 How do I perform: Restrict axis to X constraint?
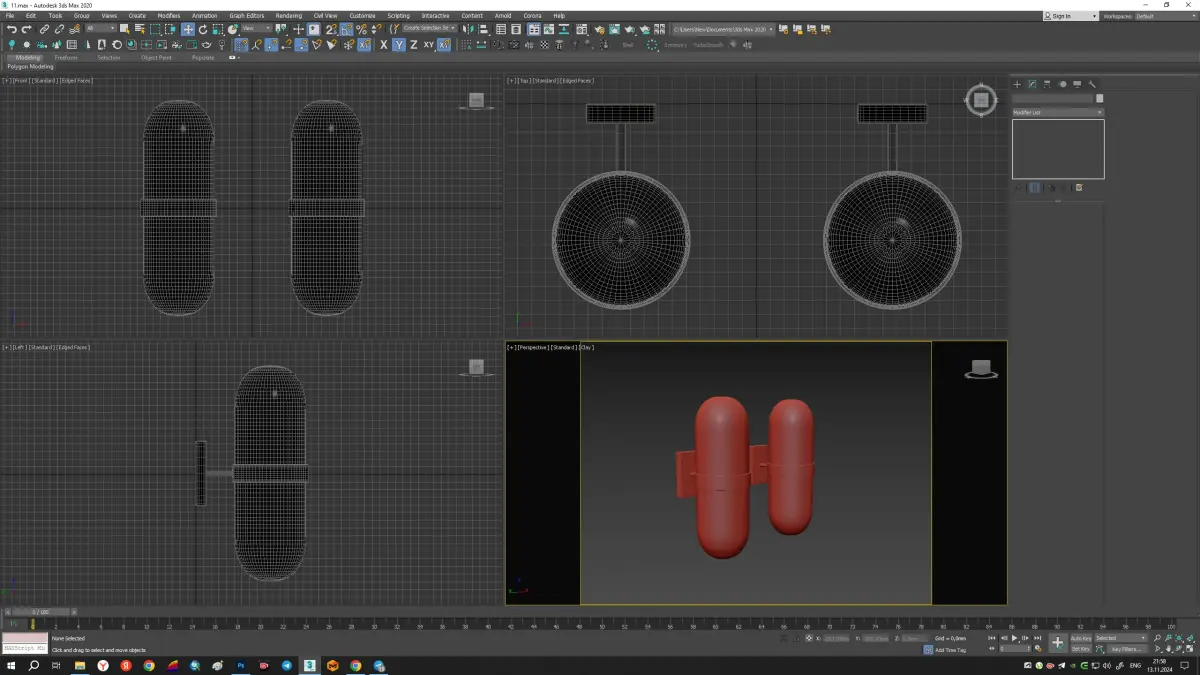tap(383, 45)
